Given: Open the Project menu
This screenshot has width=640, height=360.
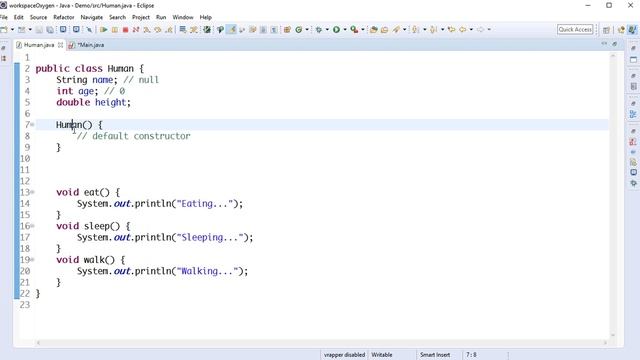Looking at the screenshot, I should [141, 17].
